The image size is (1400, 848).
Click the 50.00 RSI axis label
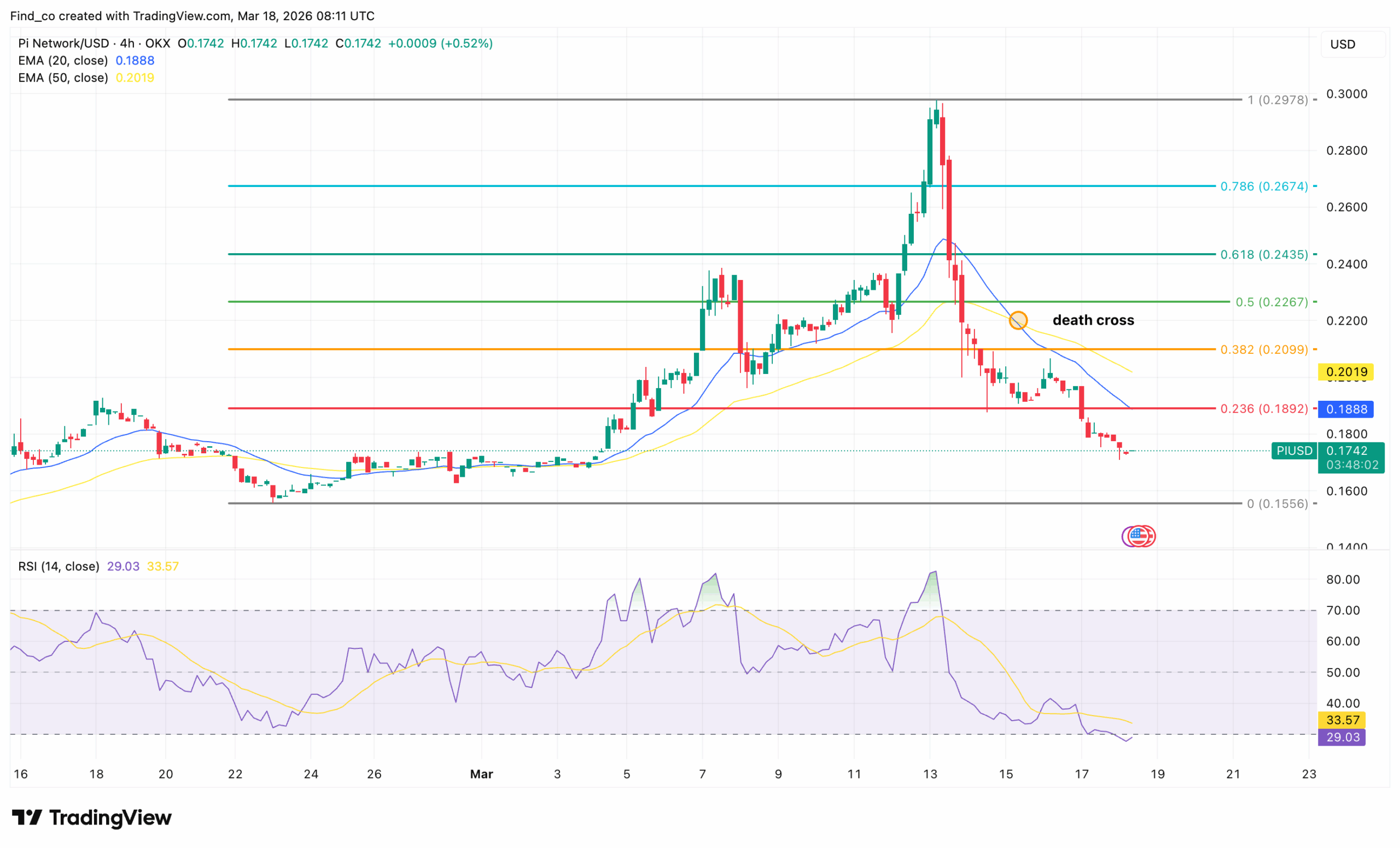tap(1343, 672)
